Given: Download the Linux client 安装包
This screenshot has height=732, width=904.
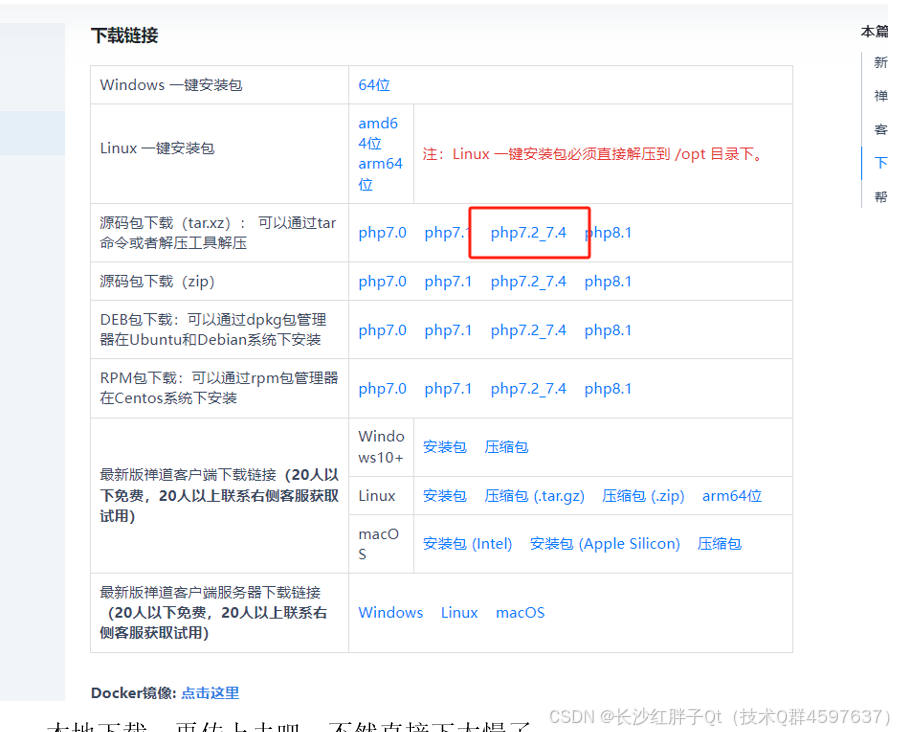Looking at the screenshot, I should coord(445,496).
